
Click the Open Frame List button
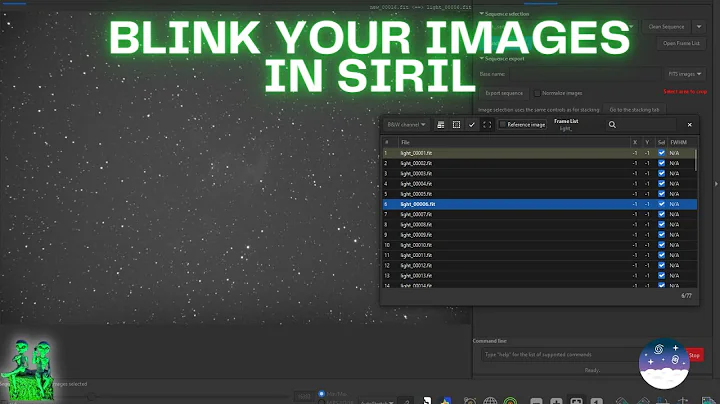pos(681,43)
